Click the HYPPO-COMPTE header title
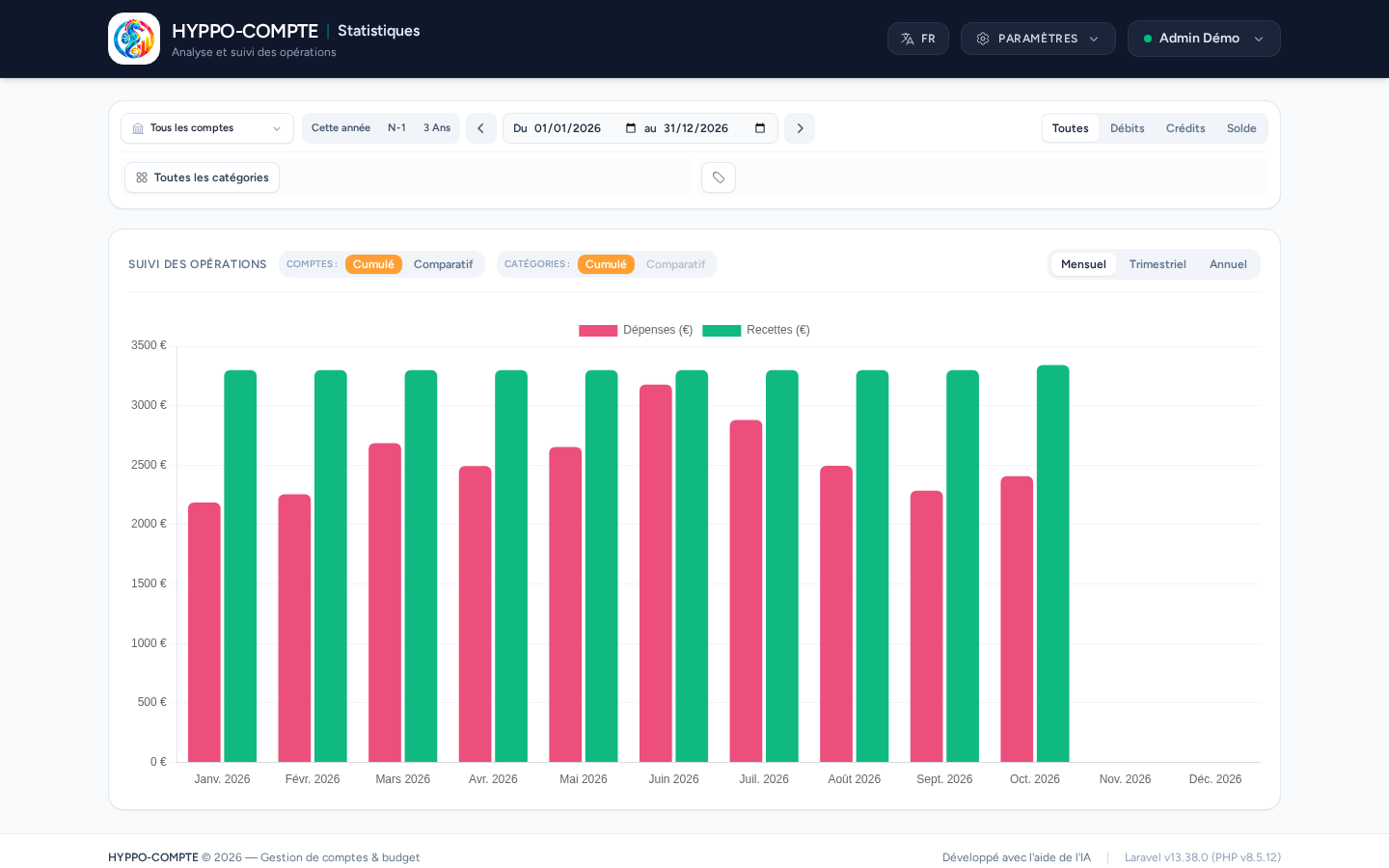The width and height of the screenshot is (1389, 868). 245,31
